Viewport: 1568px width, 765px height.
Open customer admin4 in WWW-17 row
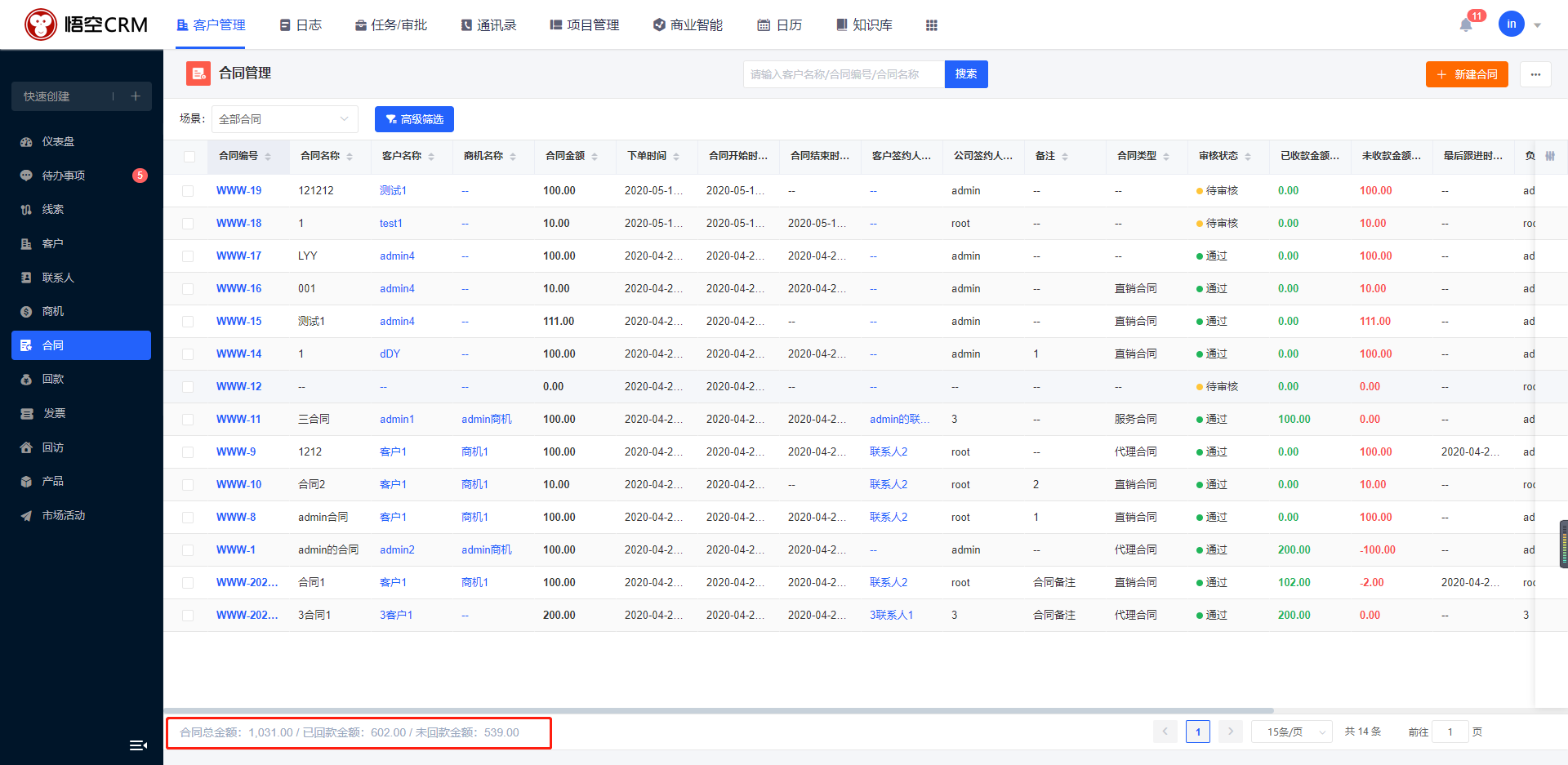click(x=397, y=256)
